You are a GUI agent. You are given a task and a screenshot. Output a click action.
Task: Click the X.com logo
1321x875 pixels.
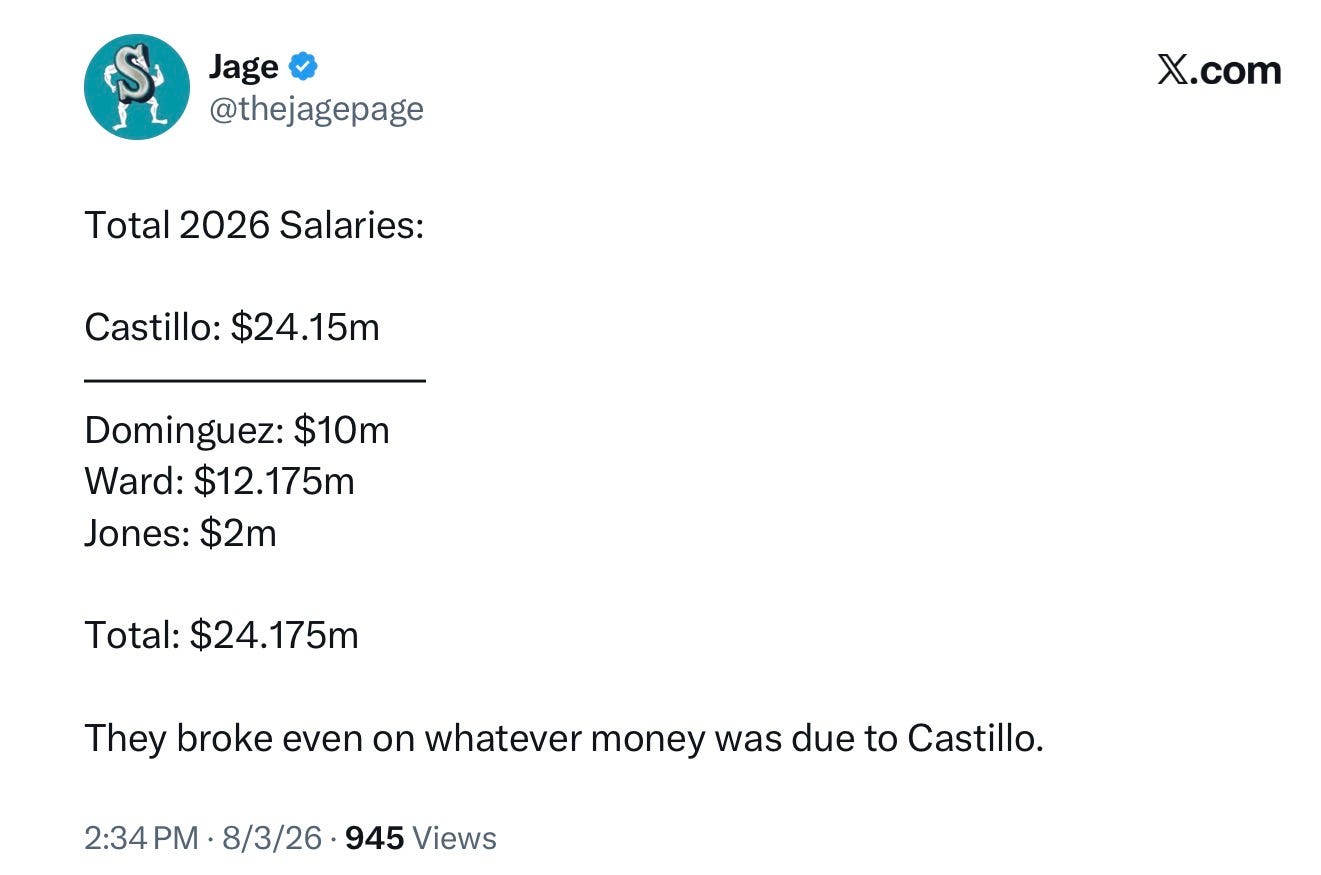pos(1219,70)
